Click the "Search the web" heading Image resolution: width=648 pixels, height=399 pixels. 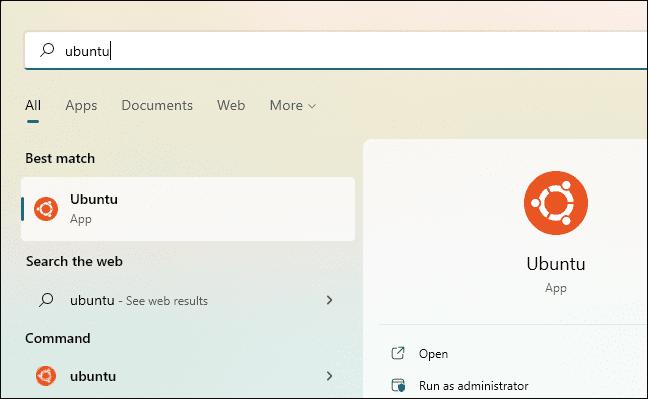click(74, 261)
